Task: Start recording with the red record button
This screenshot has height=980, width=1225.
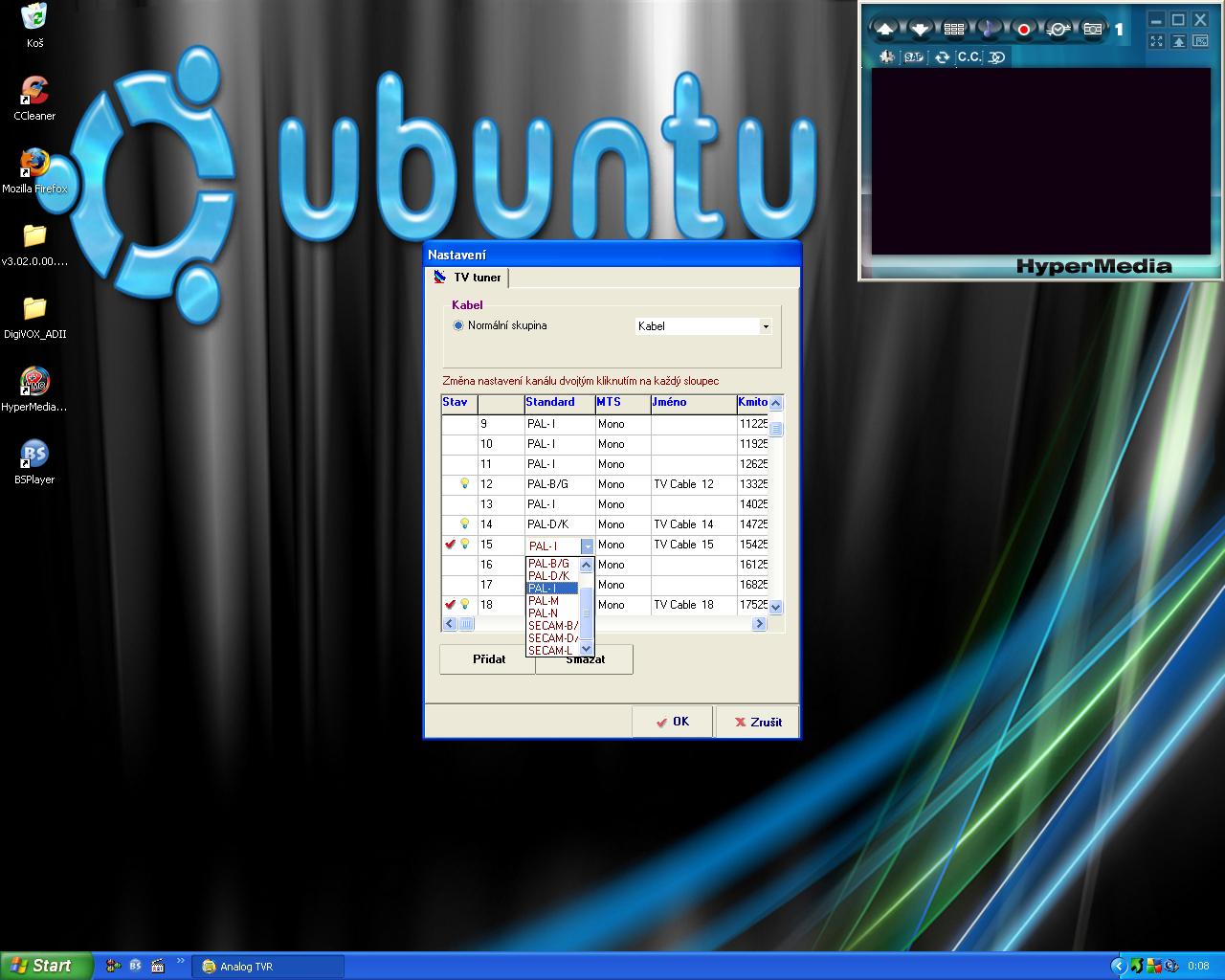Action: (x=1023, y=30)
